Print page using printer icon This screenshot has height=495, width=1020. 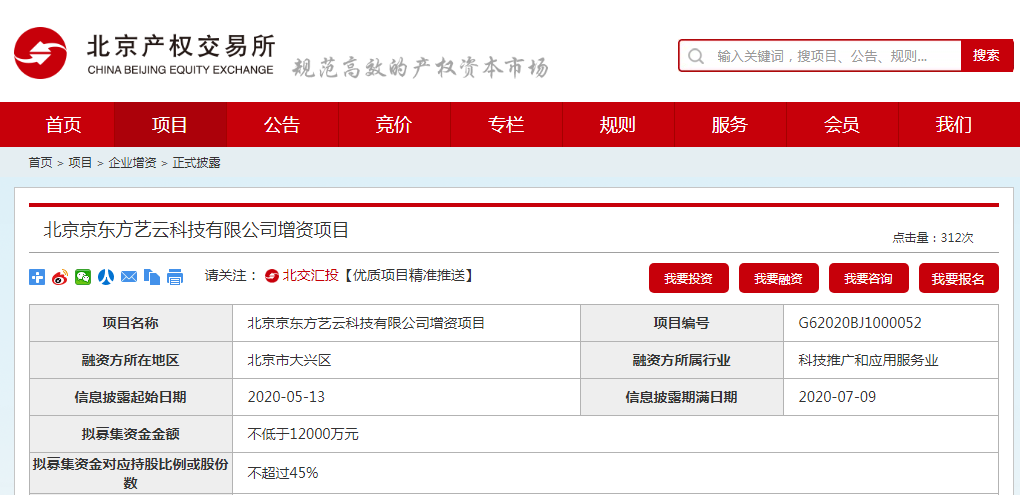(x=175, y=276)
